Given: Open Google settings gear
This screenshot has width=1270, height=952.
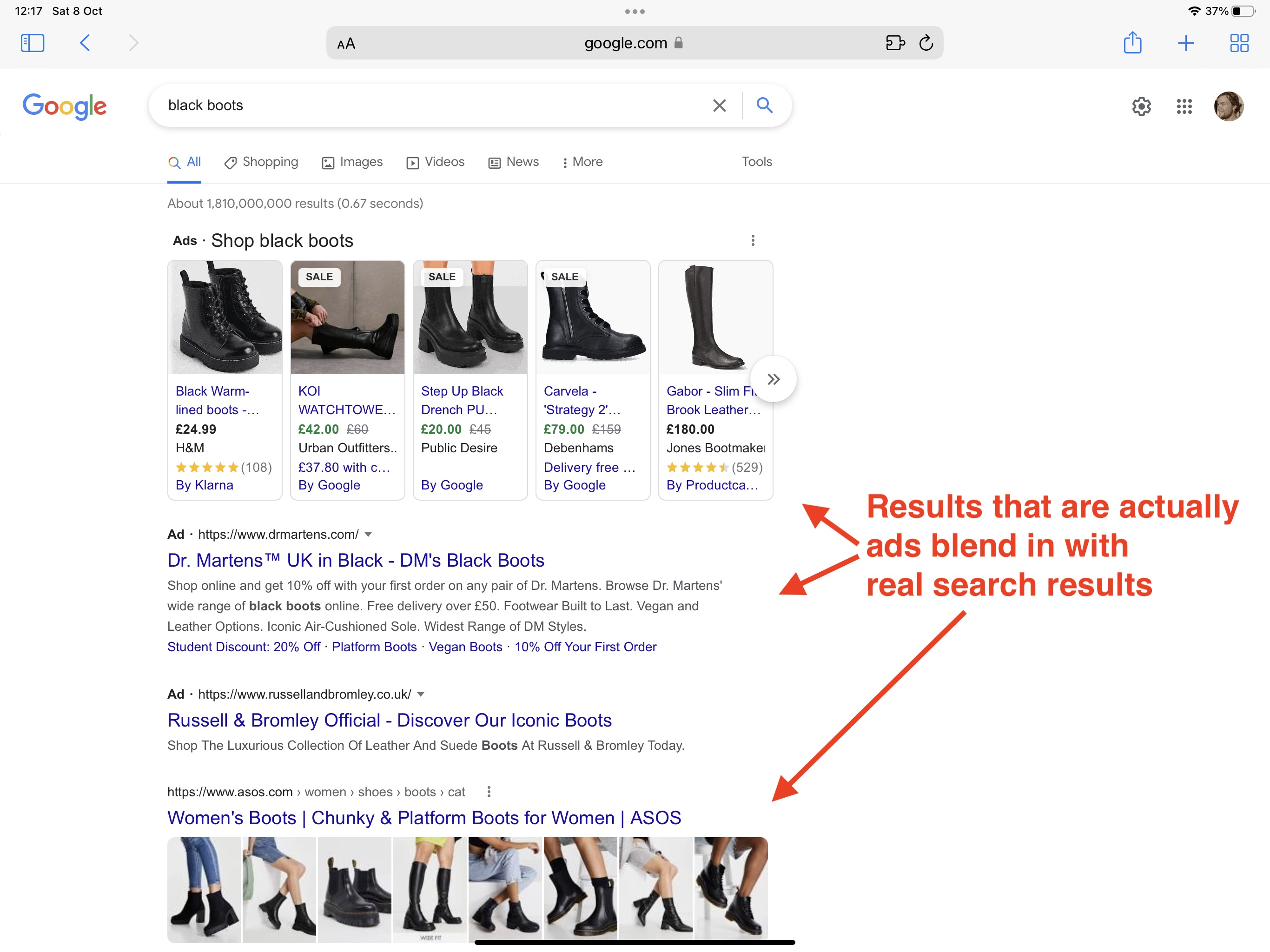Looking at the screenshot, I should 1141,106.
